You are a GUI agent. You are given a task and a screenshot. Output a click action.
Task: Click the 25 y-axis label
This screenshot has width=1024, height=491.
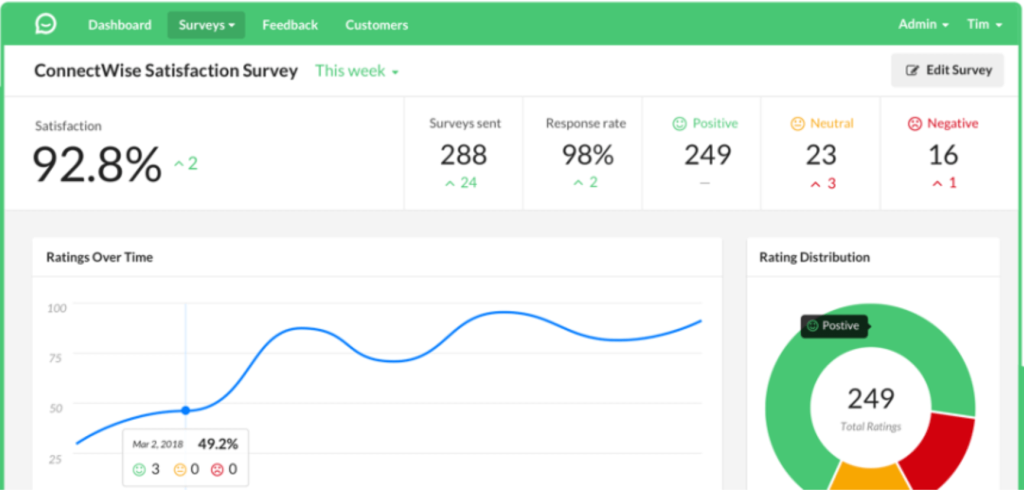coord(55,460)
